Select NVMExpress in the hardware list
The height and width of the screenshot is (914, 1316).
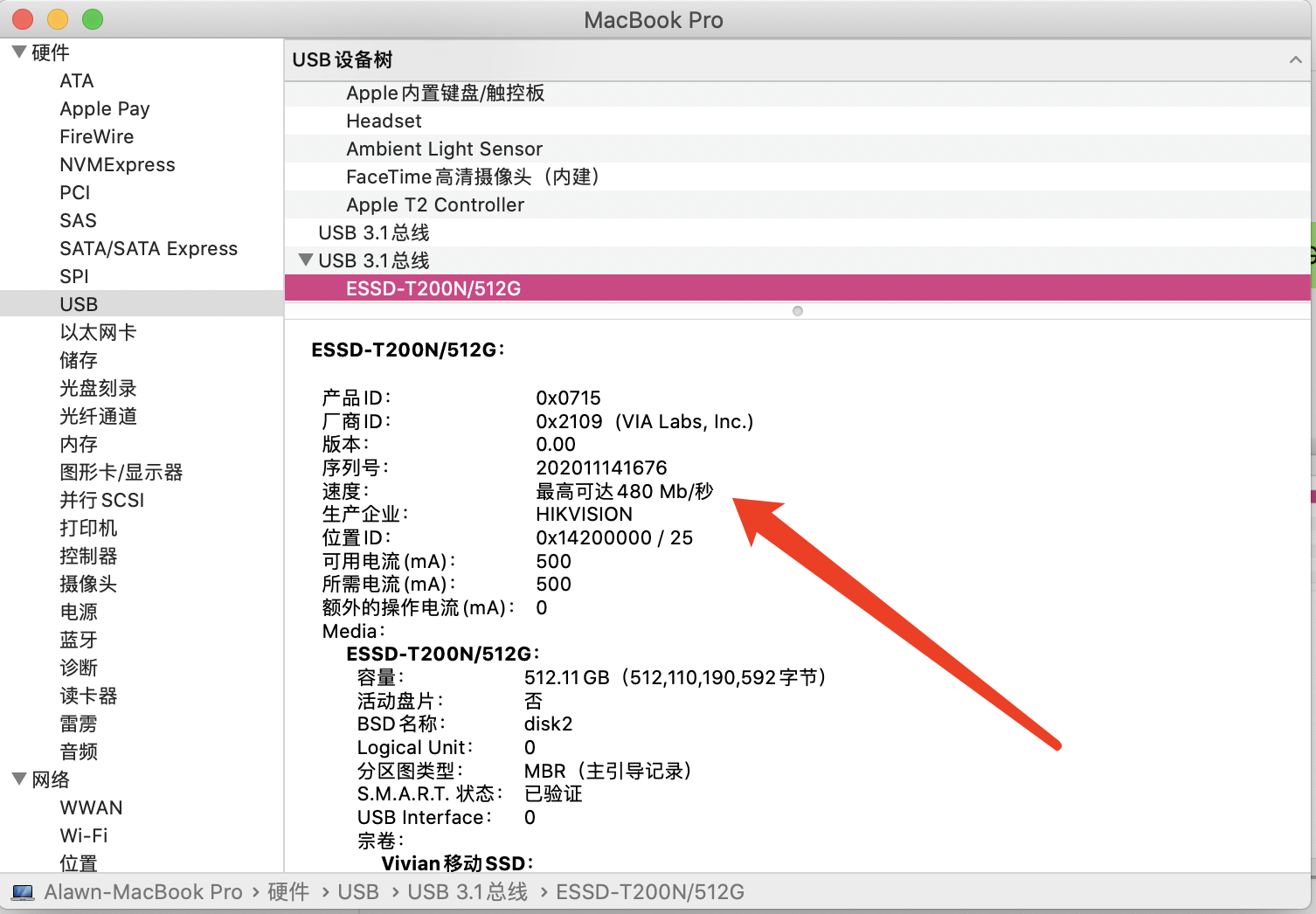117,164
